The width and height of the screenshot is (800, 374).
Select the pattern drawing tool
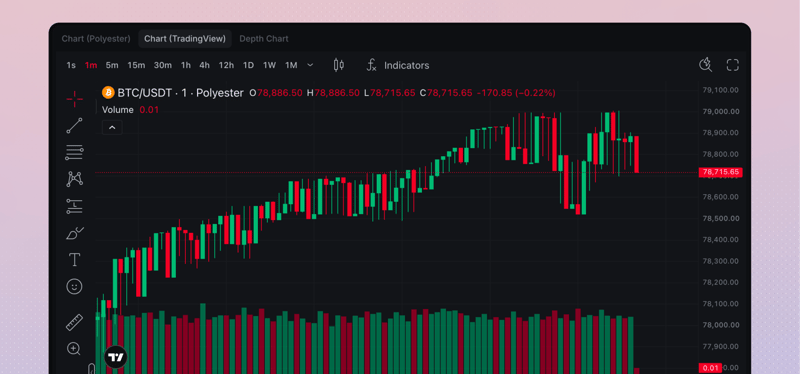pyautogui.click(x=74, y=179)
